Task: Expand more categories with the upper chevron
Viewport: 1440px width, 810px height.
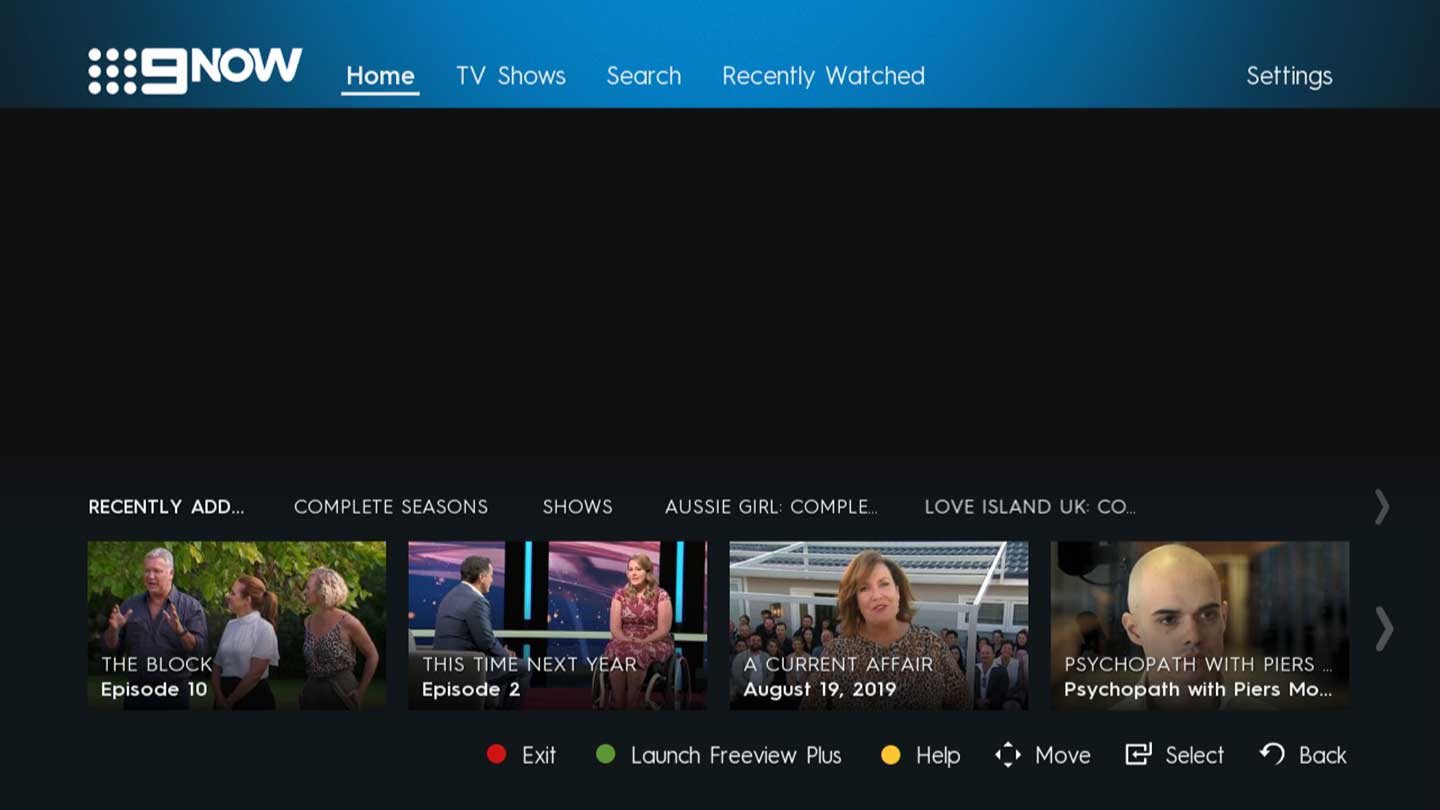Action: point(1382,507)
